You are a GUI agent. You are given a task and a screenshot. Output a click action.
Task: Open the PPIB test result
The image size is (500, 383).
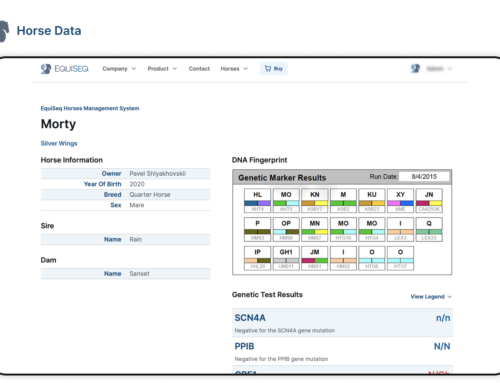tap(342, 351)
